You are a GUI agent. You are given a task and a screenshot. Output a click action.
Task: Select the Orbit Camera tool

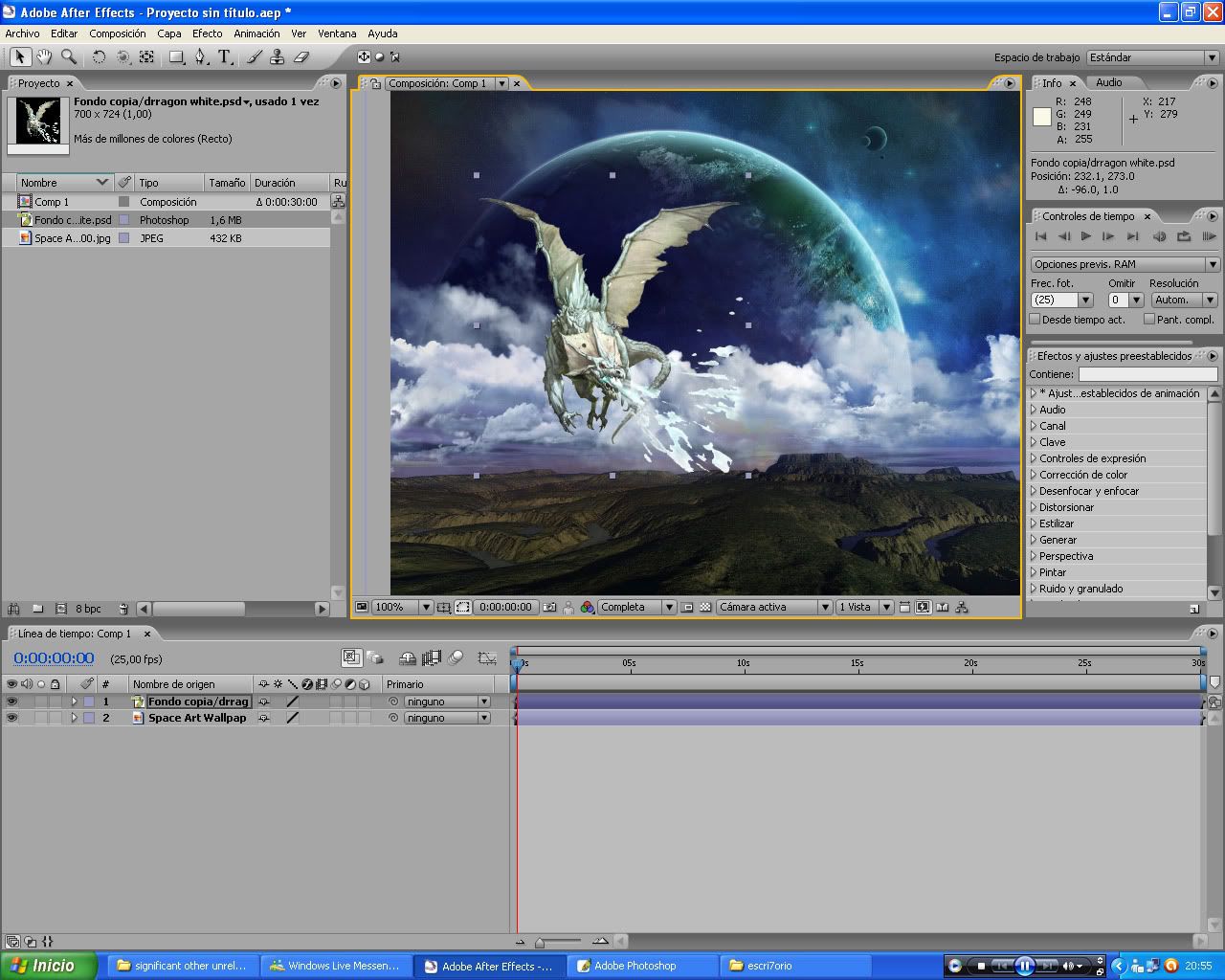(123, 57)
